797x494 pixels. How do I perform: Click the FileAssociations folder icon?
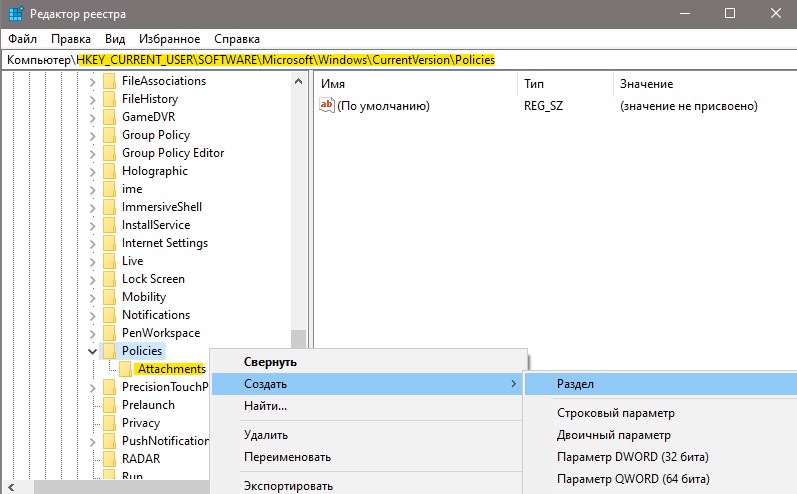point(109,81)
